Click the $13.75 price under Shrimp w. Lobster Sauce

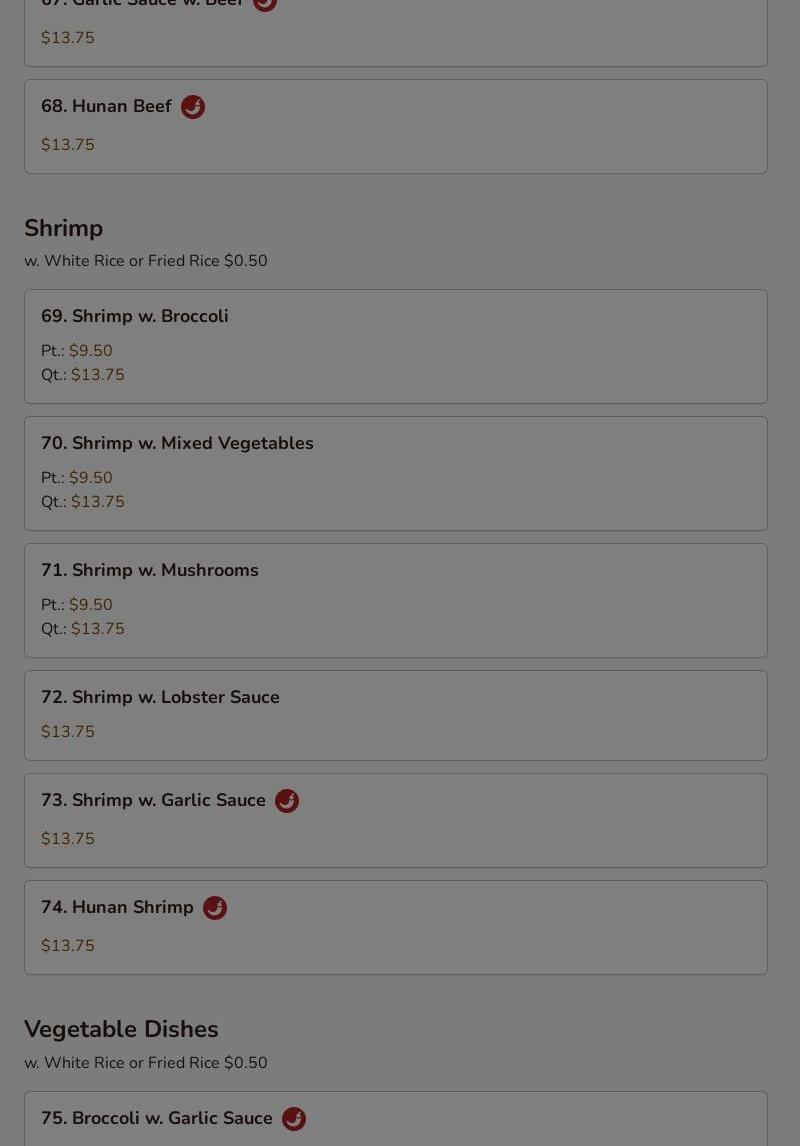click(68, 732)
